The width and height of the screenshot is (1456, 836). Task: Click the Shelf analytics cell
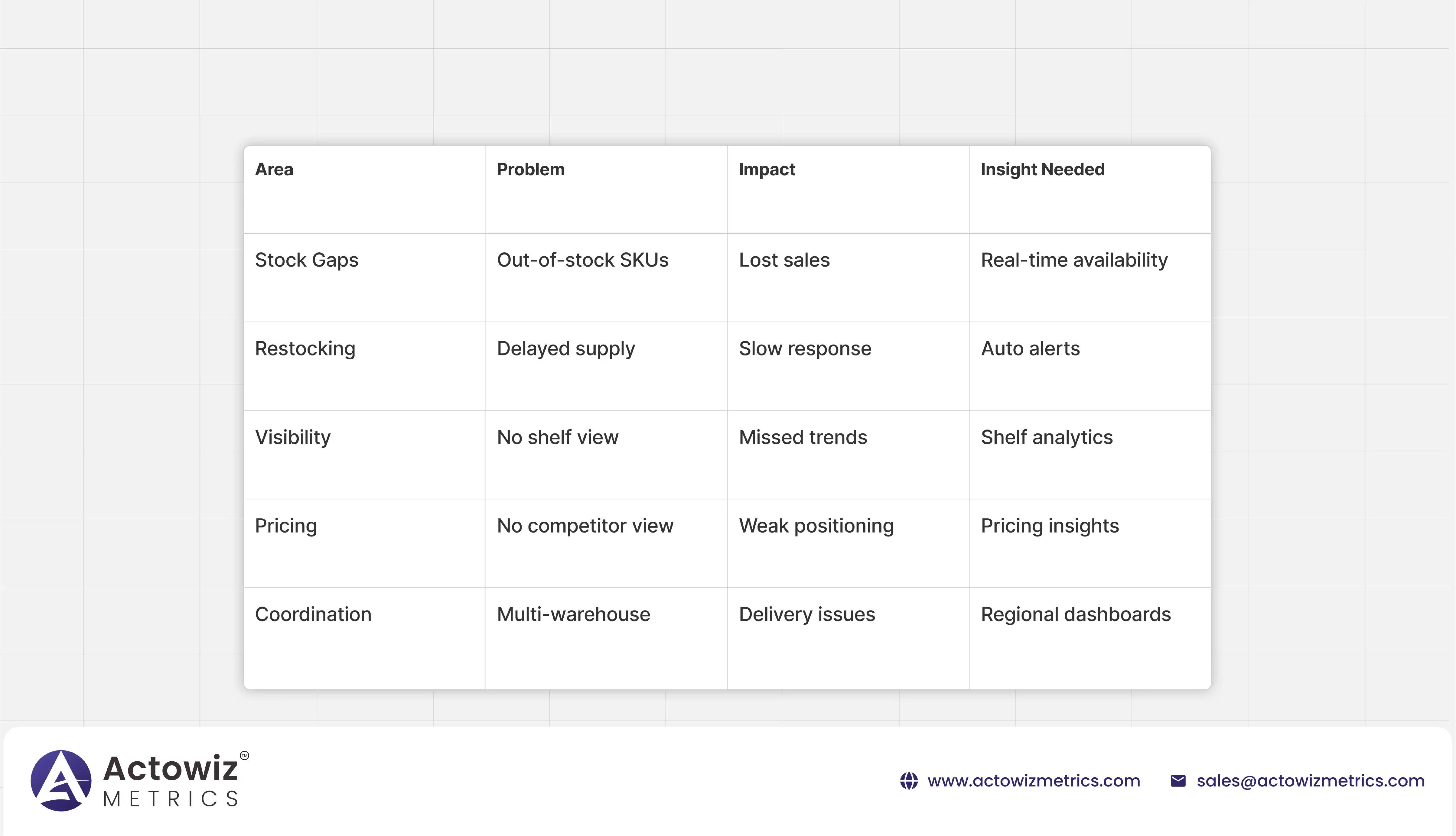click(1047, 438)
